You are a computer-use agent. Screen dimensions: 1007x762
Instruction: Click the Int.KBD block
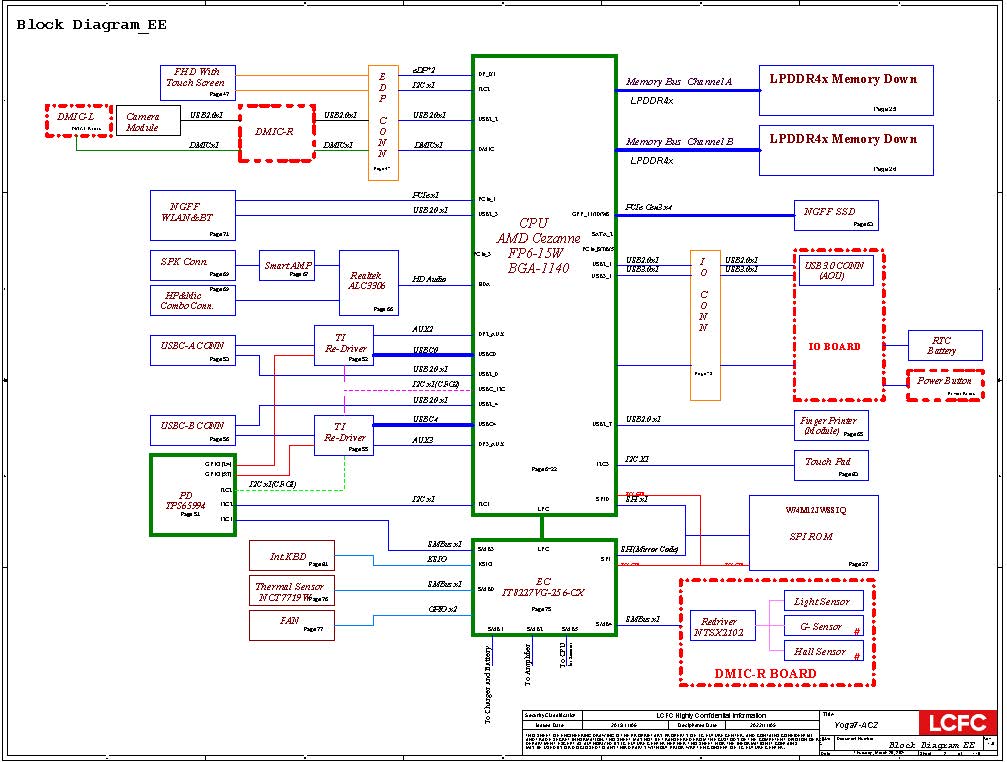(292, 555)
